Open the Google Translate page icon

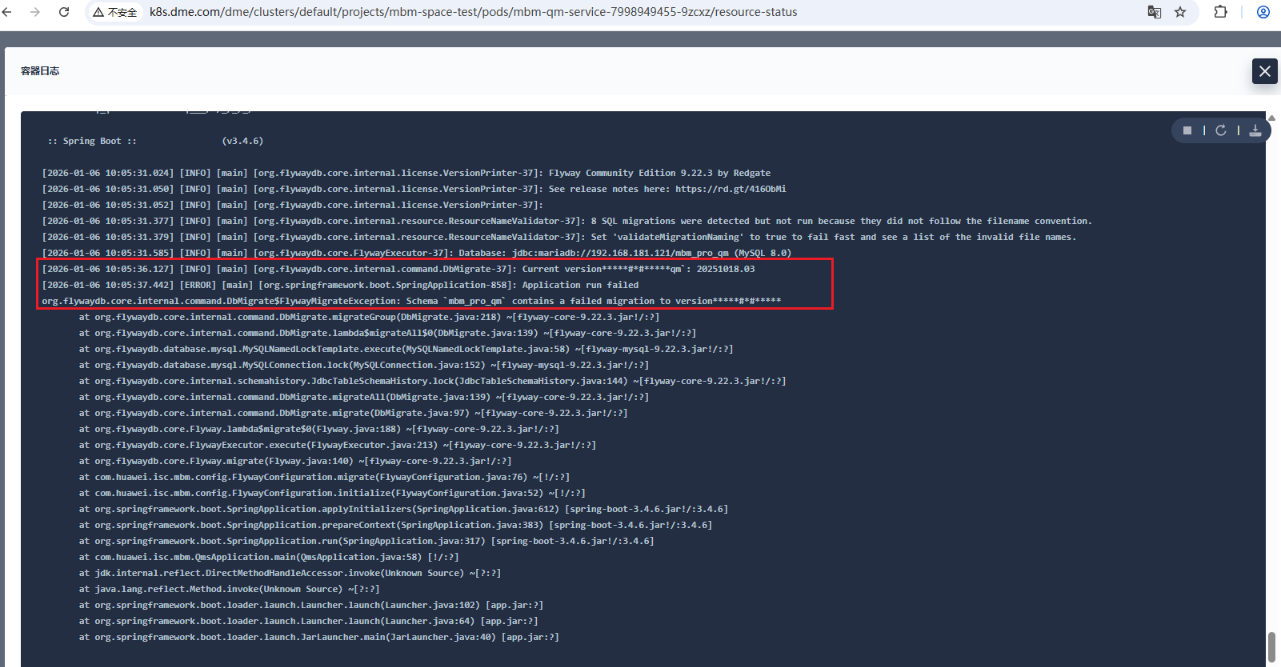(x=1154, y=12)
